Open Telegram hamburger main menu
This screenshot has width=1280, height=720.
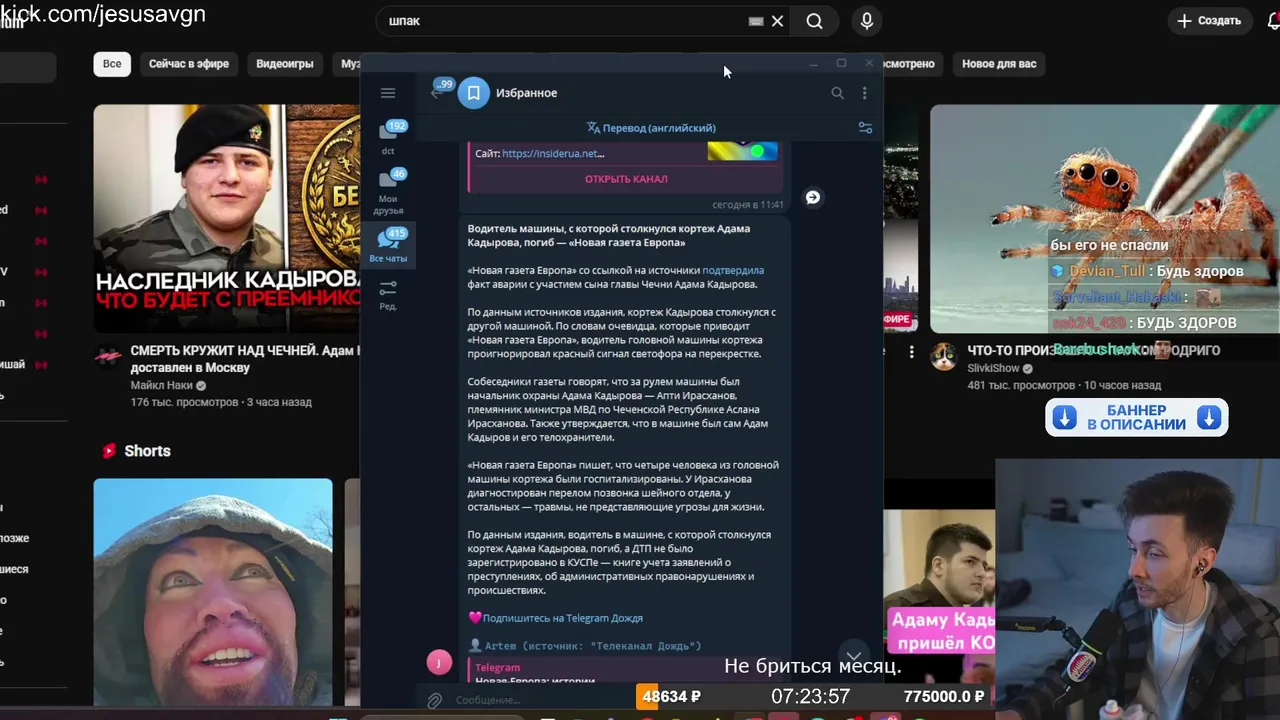388,93
